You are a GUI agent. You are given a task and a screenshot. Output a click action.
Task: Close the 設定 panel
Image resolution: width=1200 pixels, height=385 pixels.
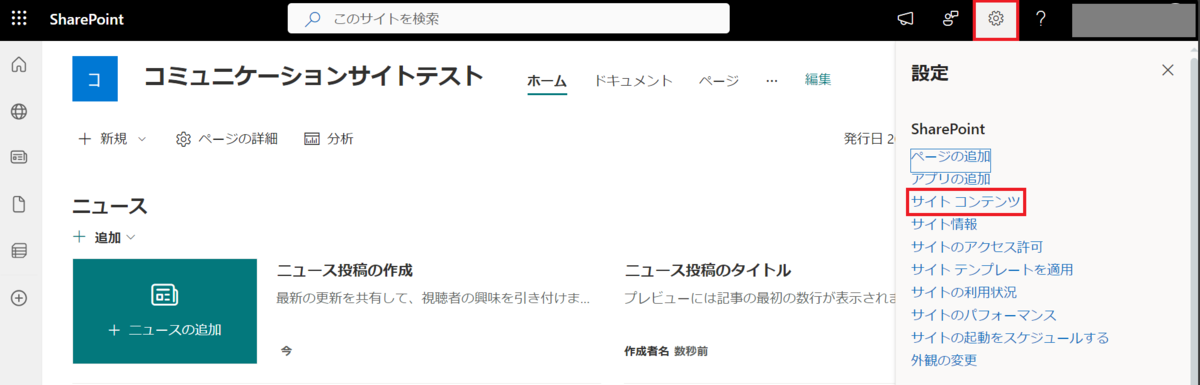point(1167,70)
